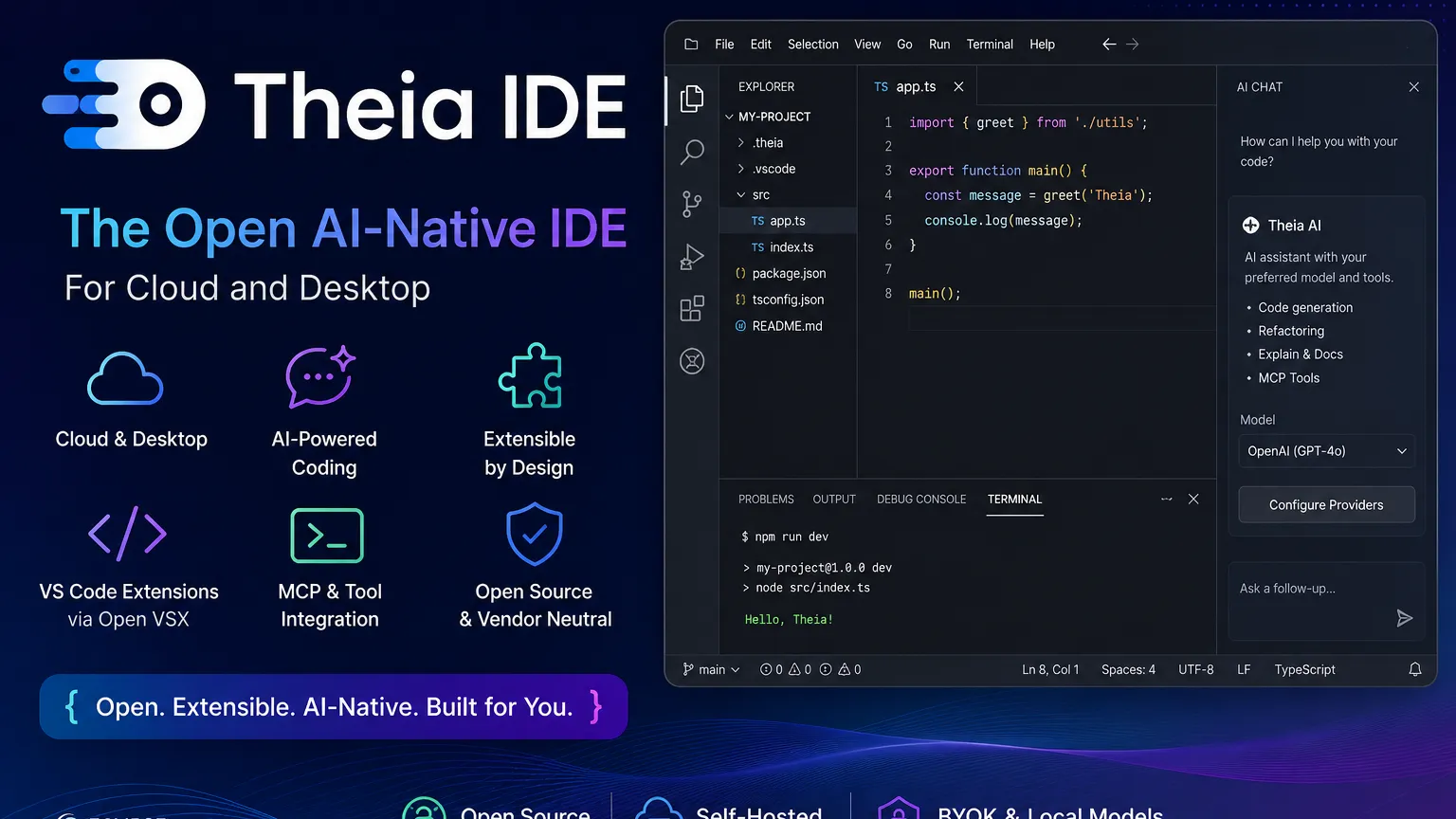Open the Run and Debug view icon

[x=692, y=257]
